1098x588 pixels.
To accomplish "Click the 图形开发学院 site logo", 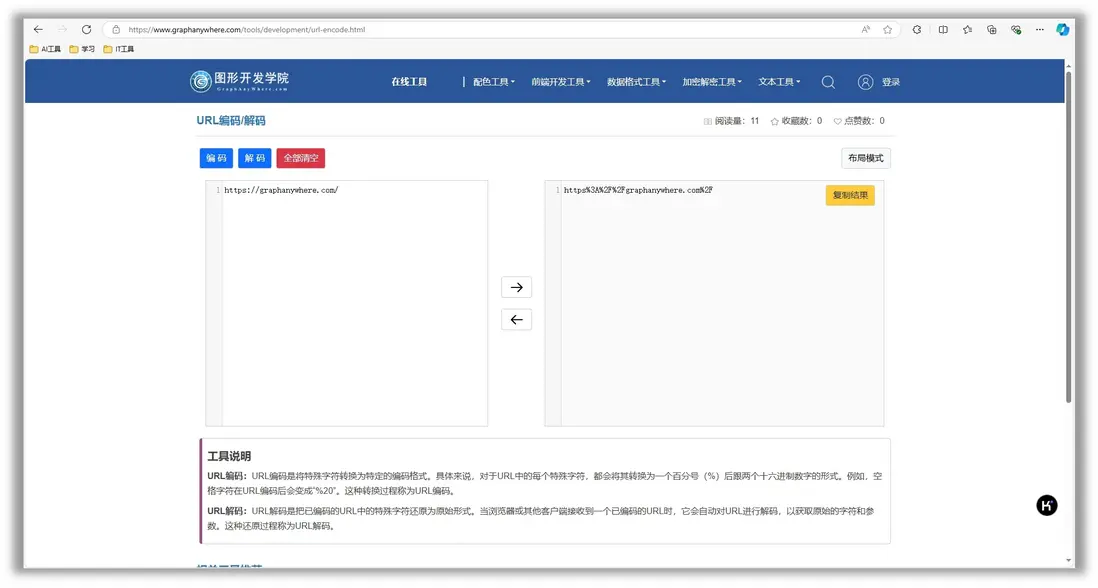I will click(239, 81).
